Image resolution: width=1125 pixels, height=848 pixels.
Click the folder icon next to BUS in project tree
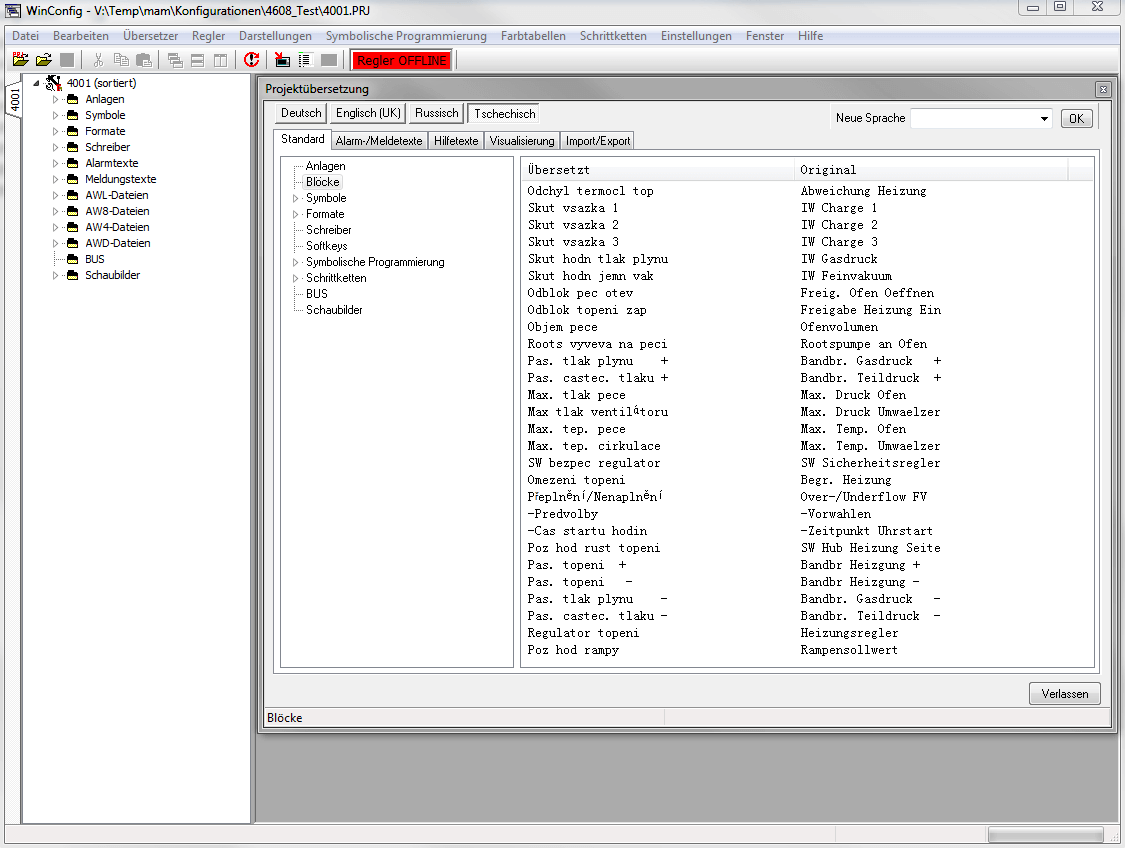72,259
